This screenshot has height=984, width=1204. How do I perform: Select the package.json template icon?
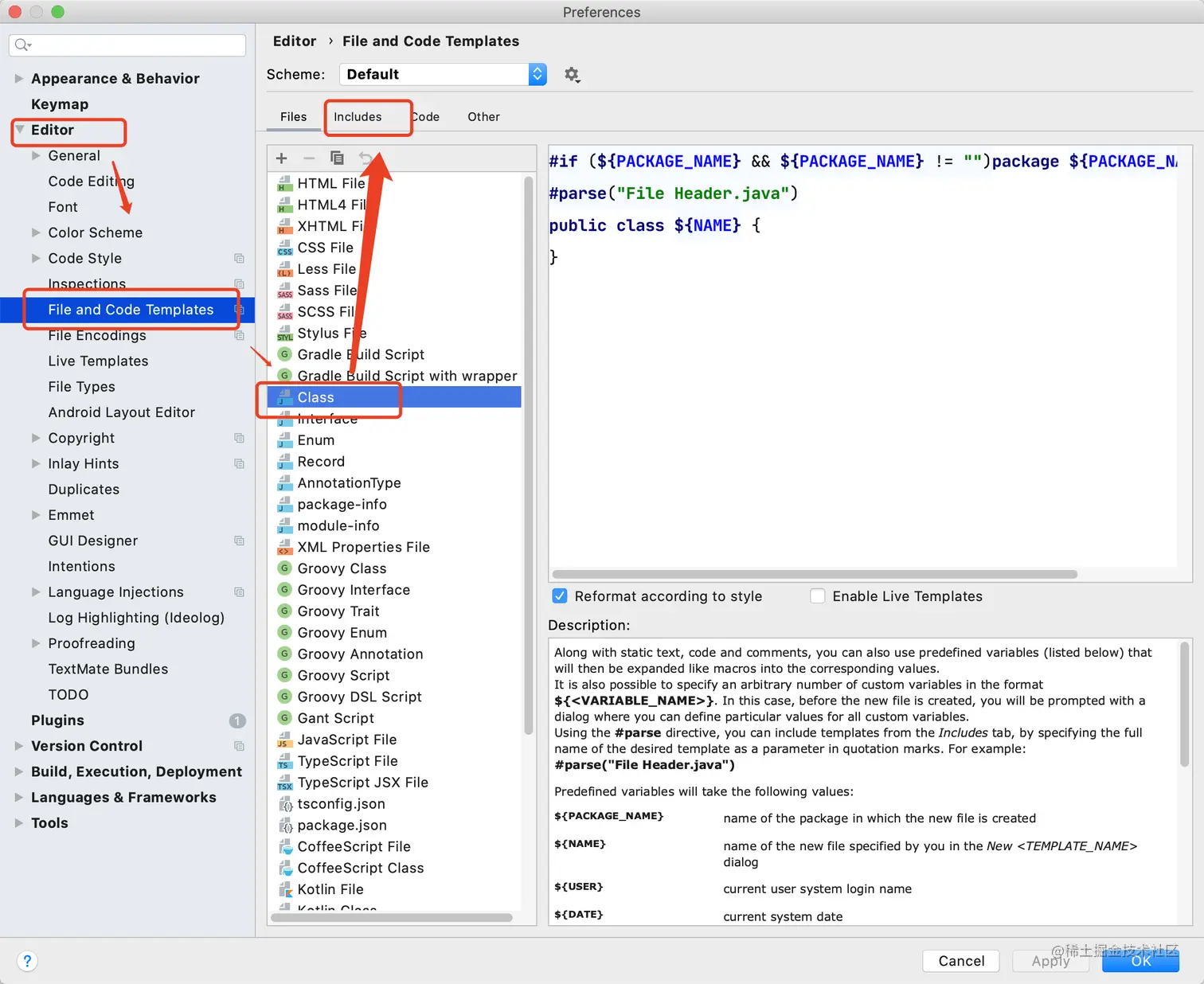coord(284,826)
